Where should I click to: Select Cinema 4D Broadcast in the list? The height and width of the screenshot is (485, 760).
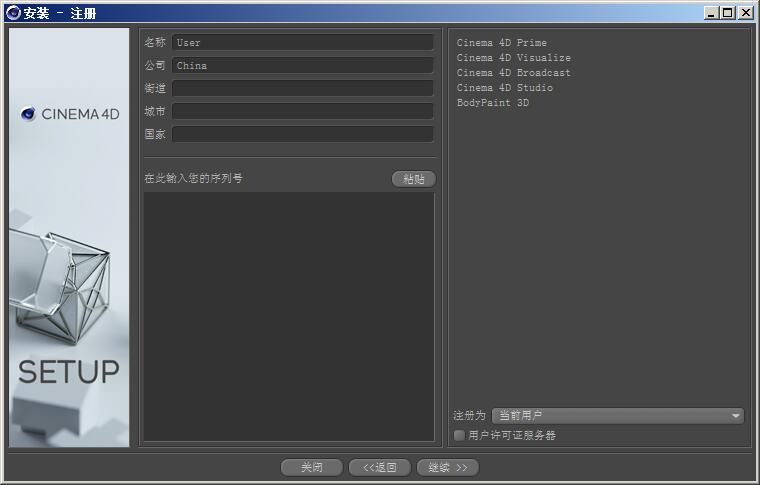pos(514,73)
